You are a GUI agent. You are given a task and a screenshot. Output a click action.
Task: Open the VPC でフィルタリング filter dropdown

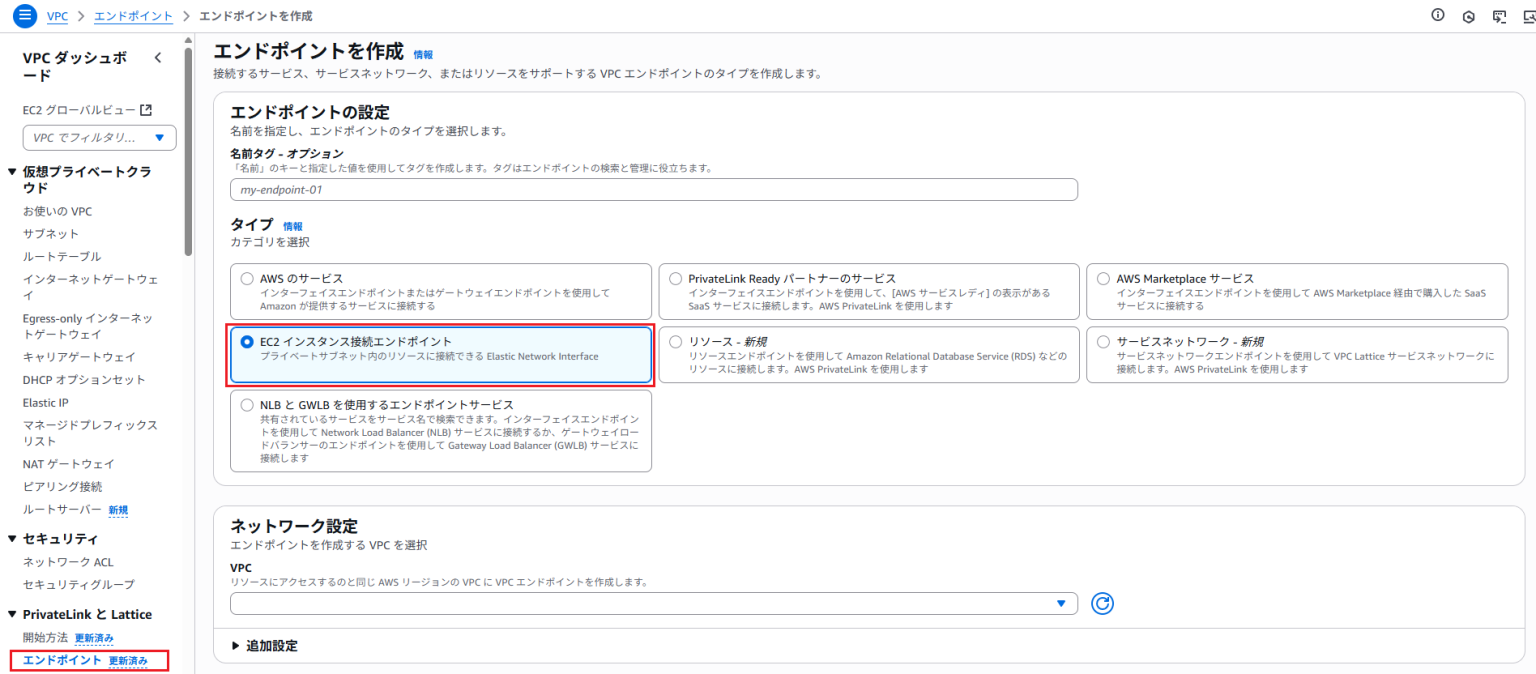click(97, 137)
